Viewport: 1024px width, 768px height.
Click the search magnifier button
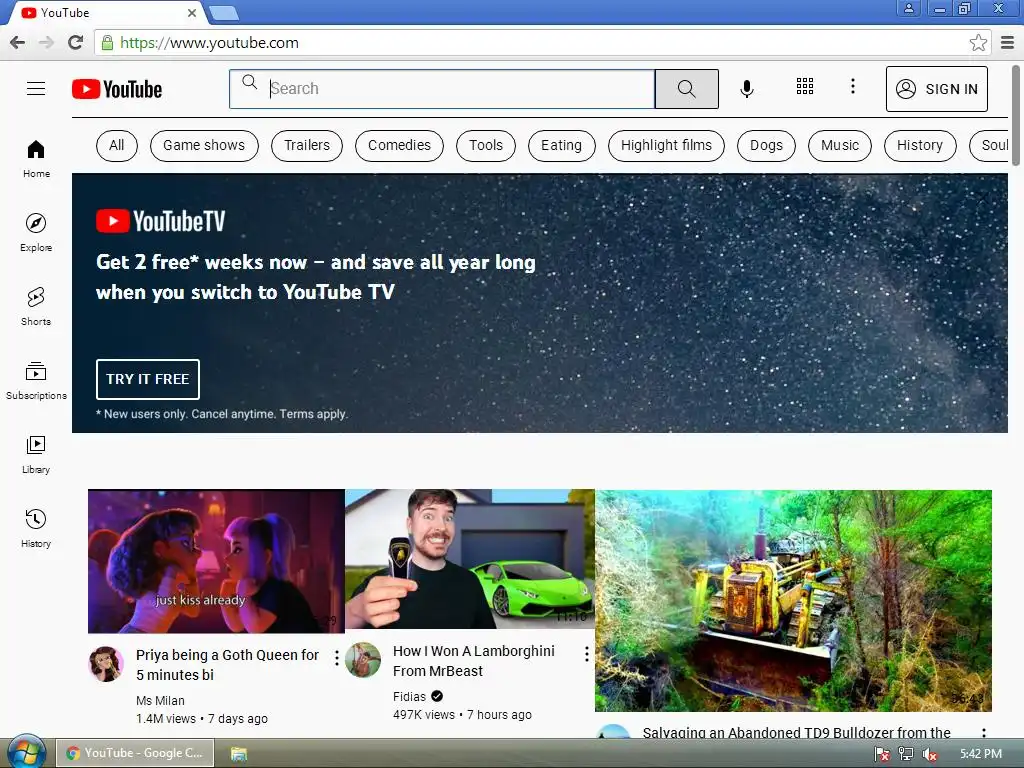click(686, 89)
